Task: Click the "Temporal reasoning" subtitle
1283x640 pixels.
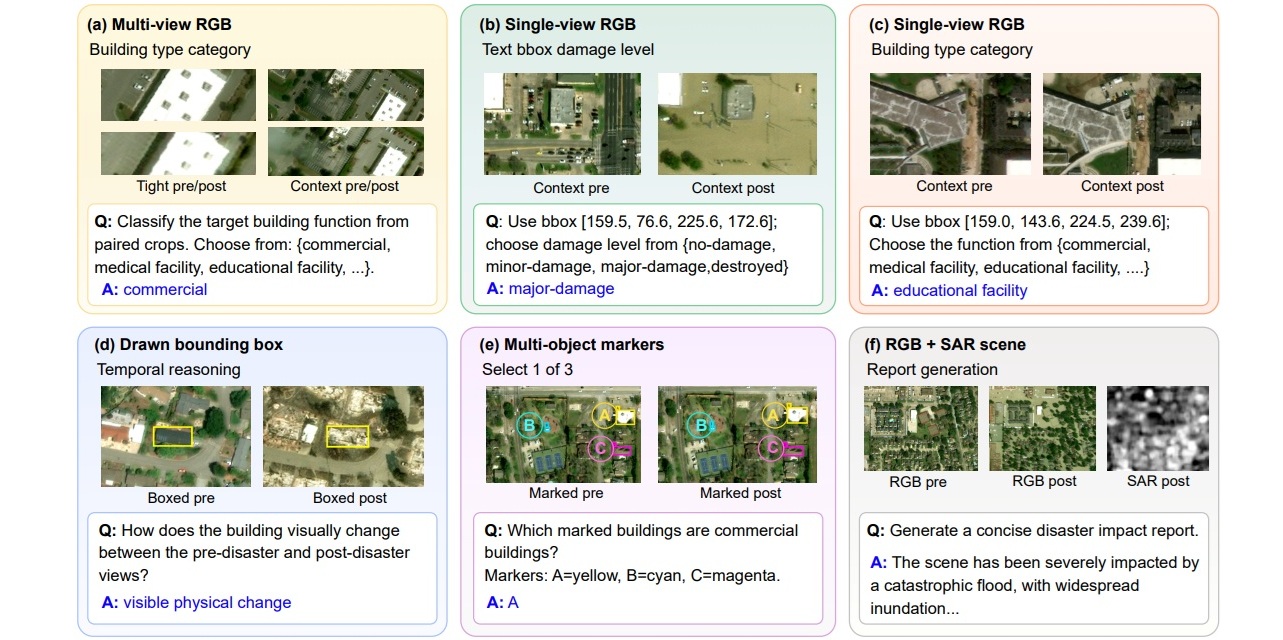Action: pyautogui.click(x=169, y=369)
